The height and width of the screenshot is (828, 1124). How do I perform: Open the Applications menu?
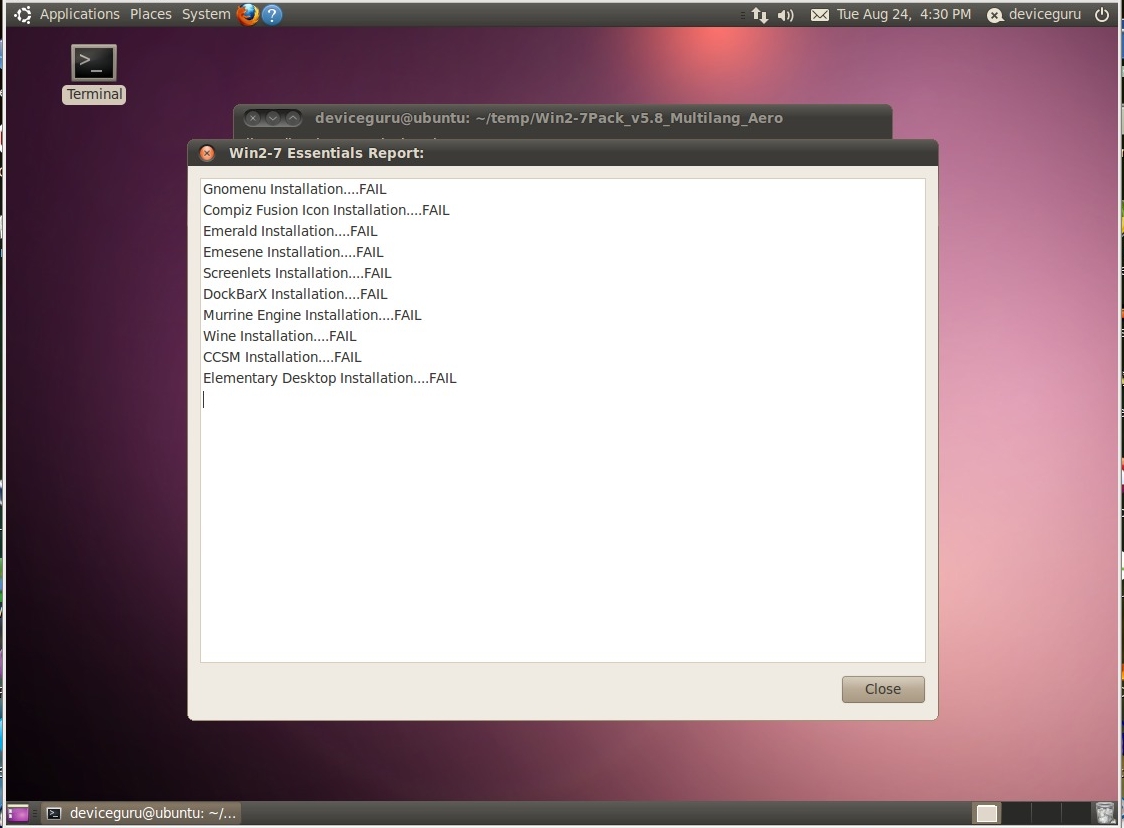(80, 14)
